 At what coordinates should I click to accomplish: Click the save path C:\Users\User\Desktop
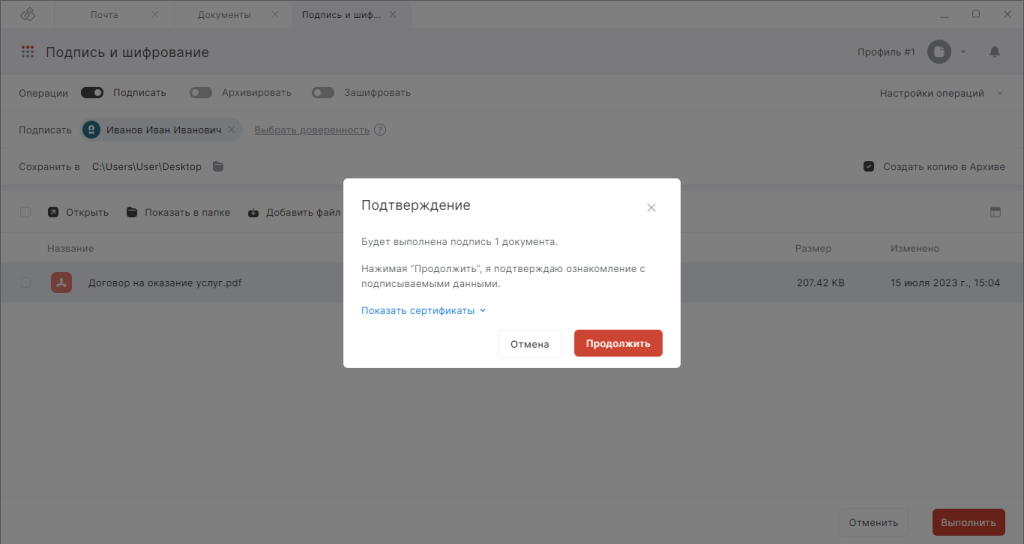tap(146, 167)
